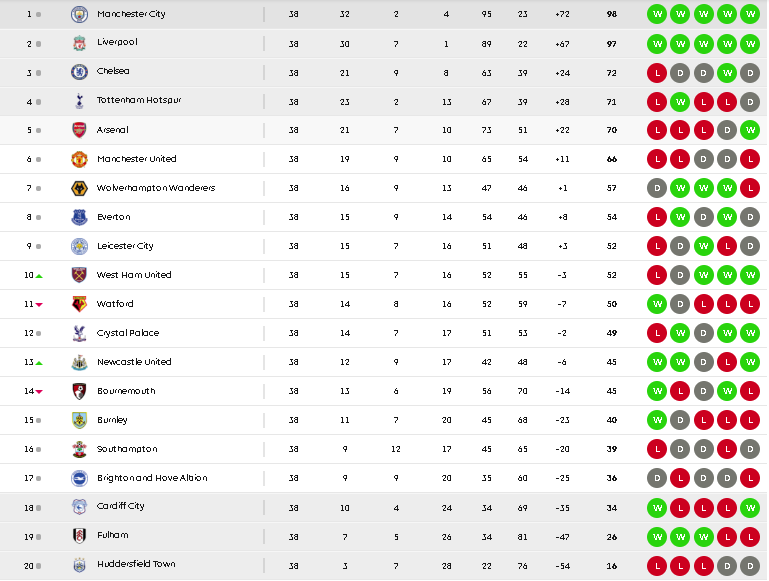Click West Ham United's green up arrow
769x581 pixels.
(x=39, y=275)
